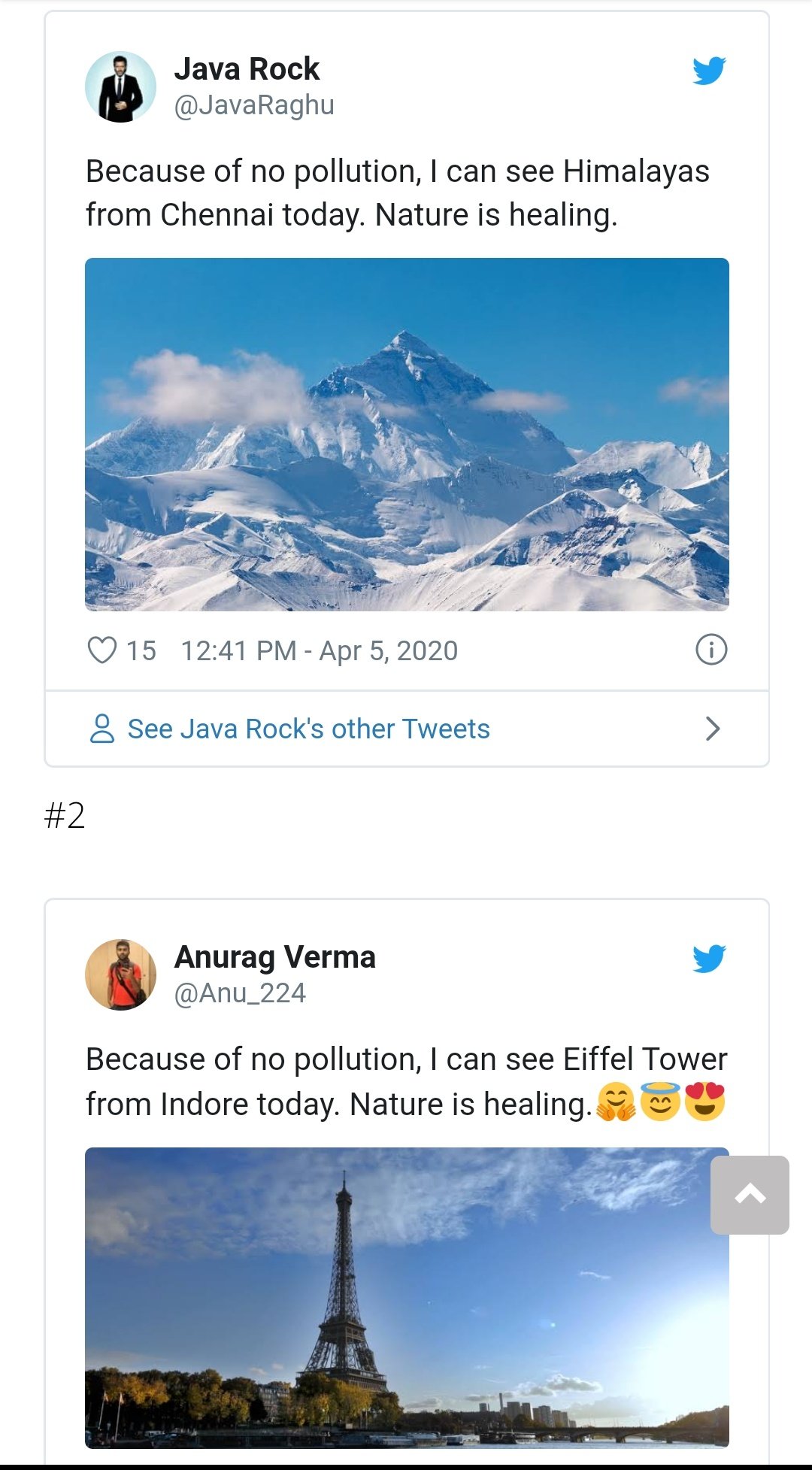Click the @JavaRaghu handle

254,105
